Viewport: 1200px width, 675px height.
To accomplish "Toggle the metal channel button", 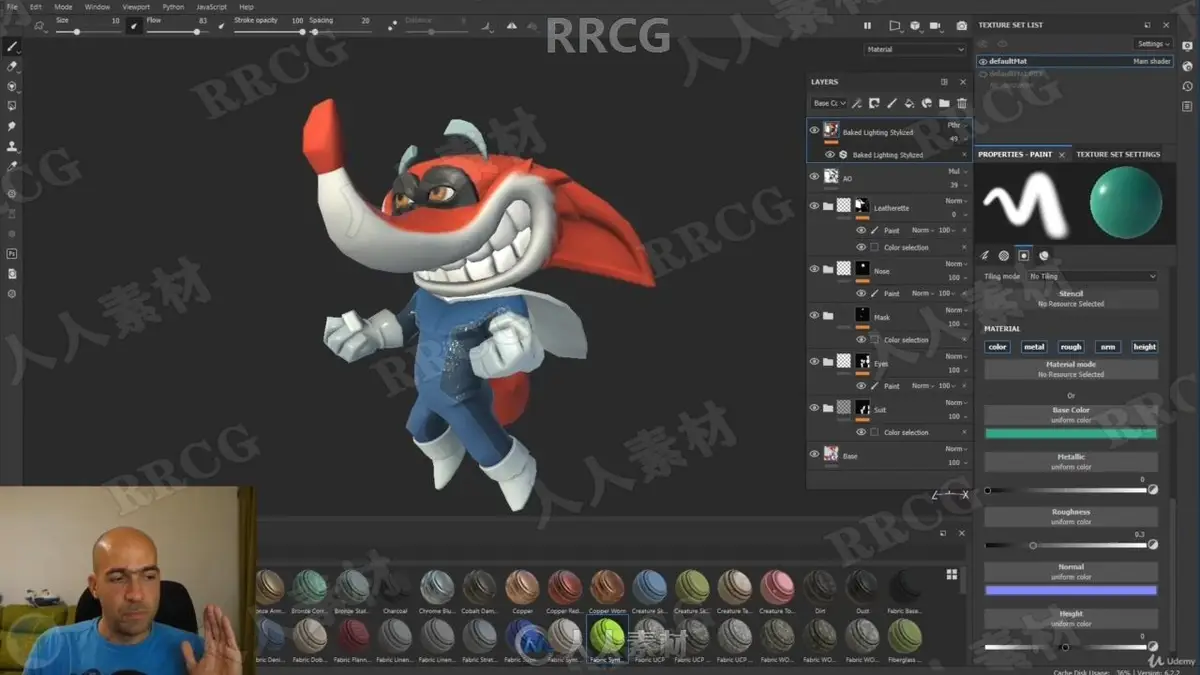I will [1034, 347].
